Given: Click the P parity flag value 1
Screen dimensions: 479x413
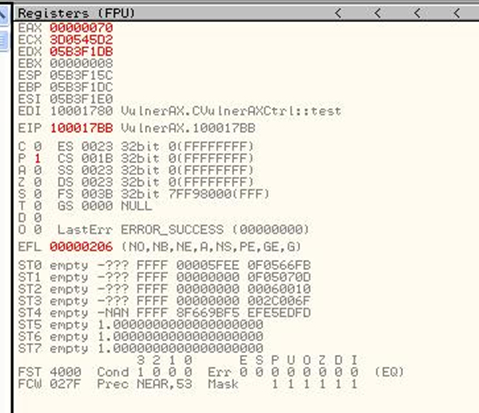Looking at the screenshot, I should [x=38, y=158].
